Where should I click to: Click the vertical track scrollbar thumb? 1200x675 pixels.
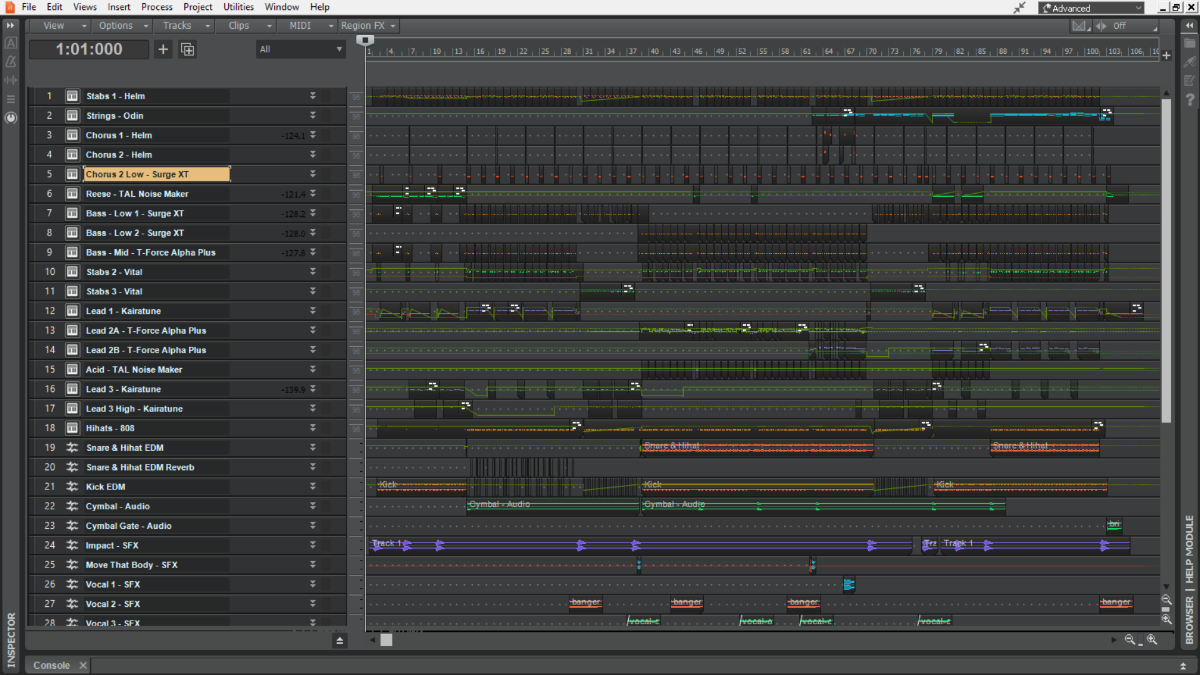click(x=1166, y=260)
